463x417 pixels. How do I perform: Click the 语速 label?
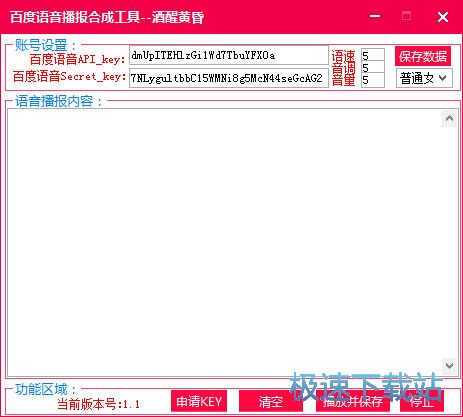pyautogui.click(x=343, y=56)
